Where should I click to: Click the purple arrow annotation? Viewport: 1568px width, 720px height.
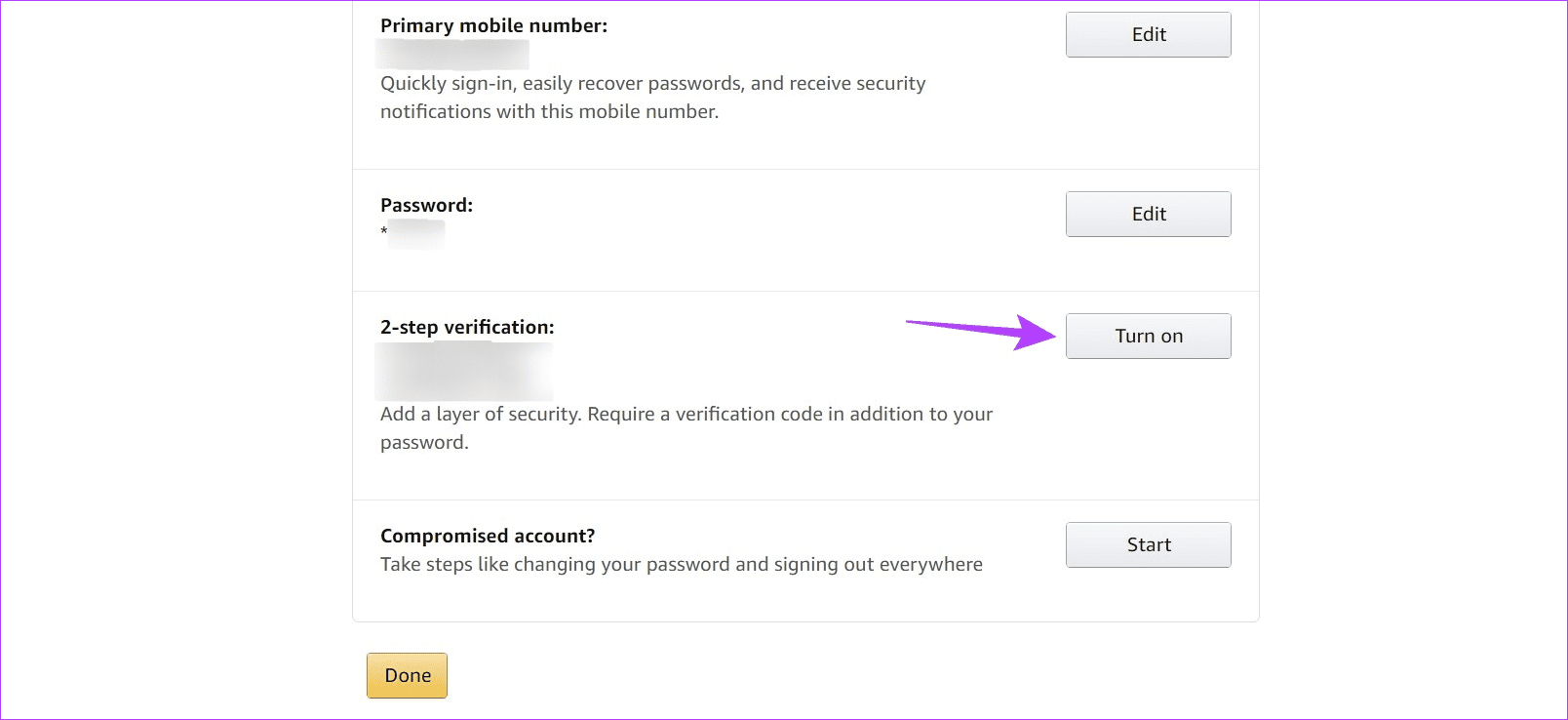coord(981,332)
